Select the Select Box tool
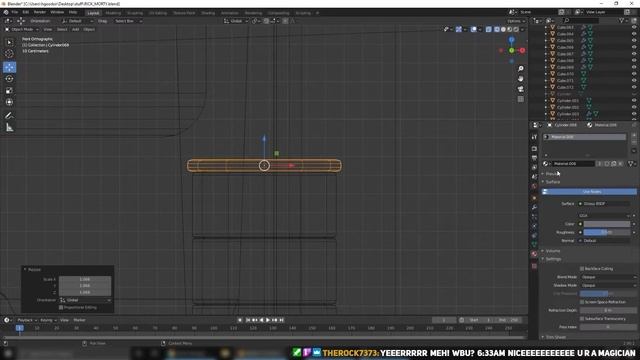The width and height of the screenshot is (640, 360). click(9, 42)
